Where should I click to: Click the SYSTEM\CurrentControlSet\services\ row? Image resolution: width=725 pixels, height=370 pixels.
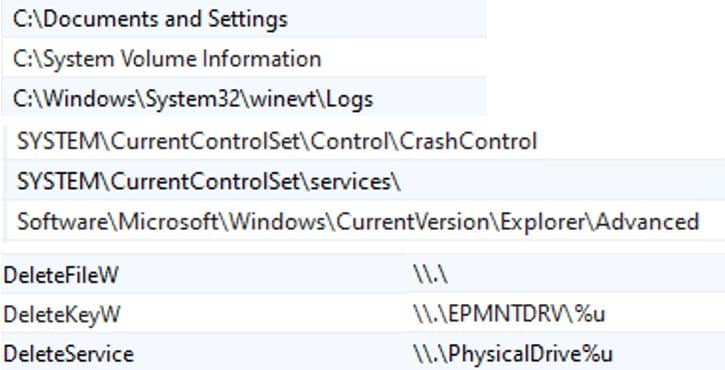(x=365, y=182)
